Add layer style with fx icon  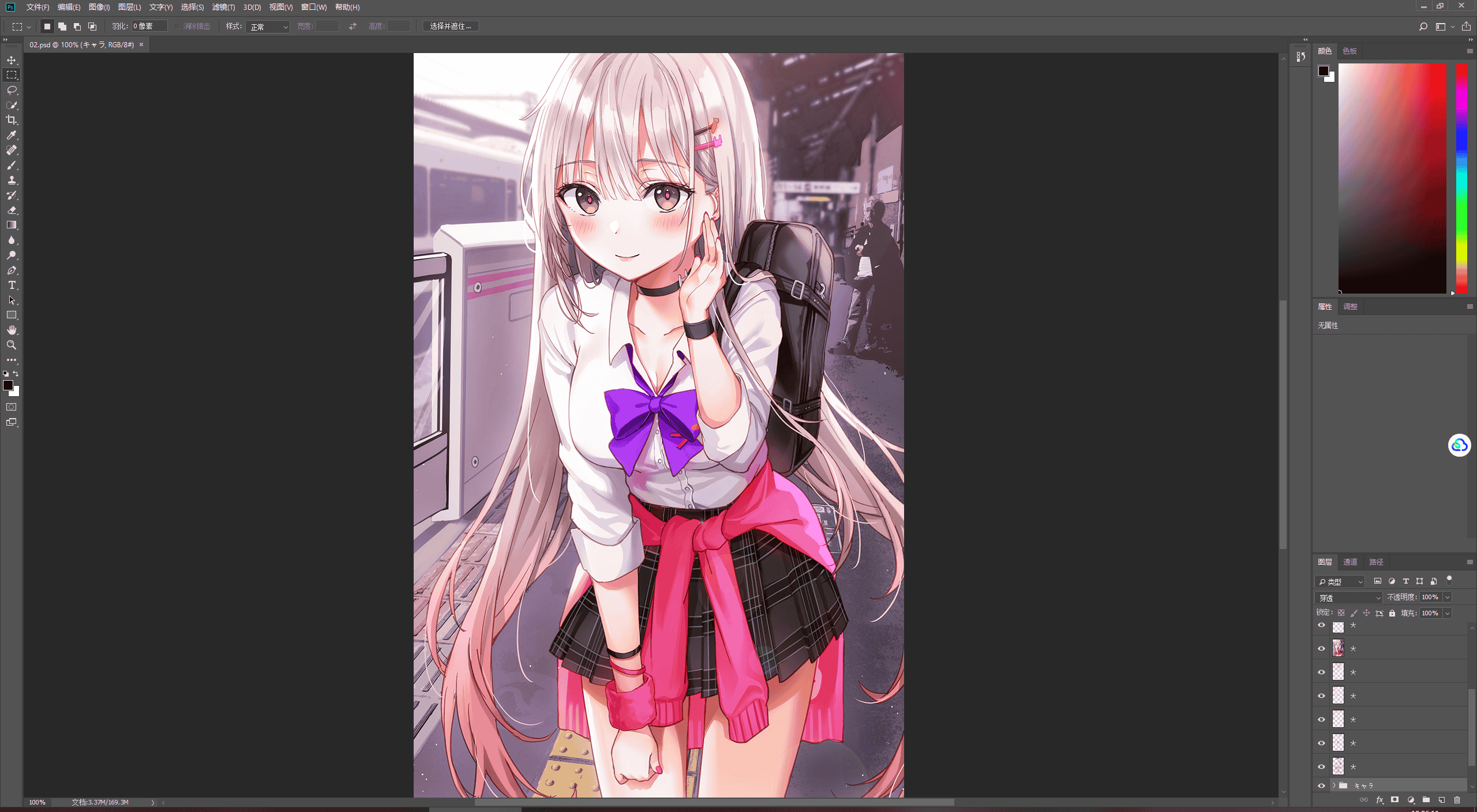(x=1379, y=800)
